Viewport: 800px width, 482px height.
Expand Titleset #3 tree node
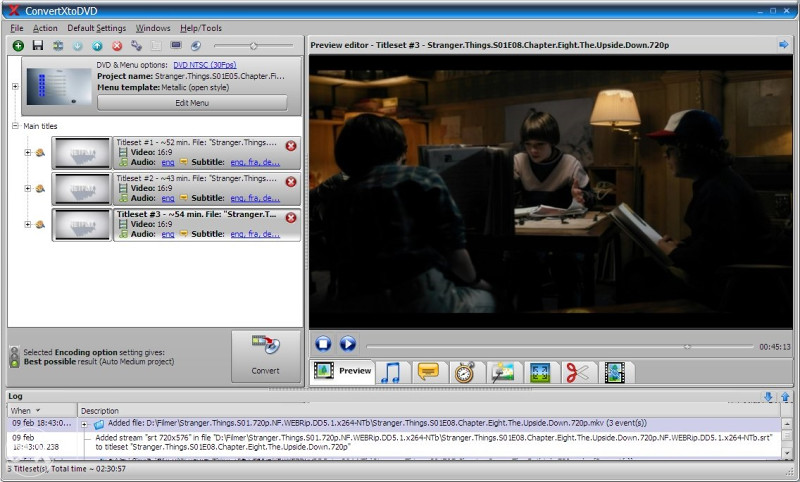pos(28,224)
